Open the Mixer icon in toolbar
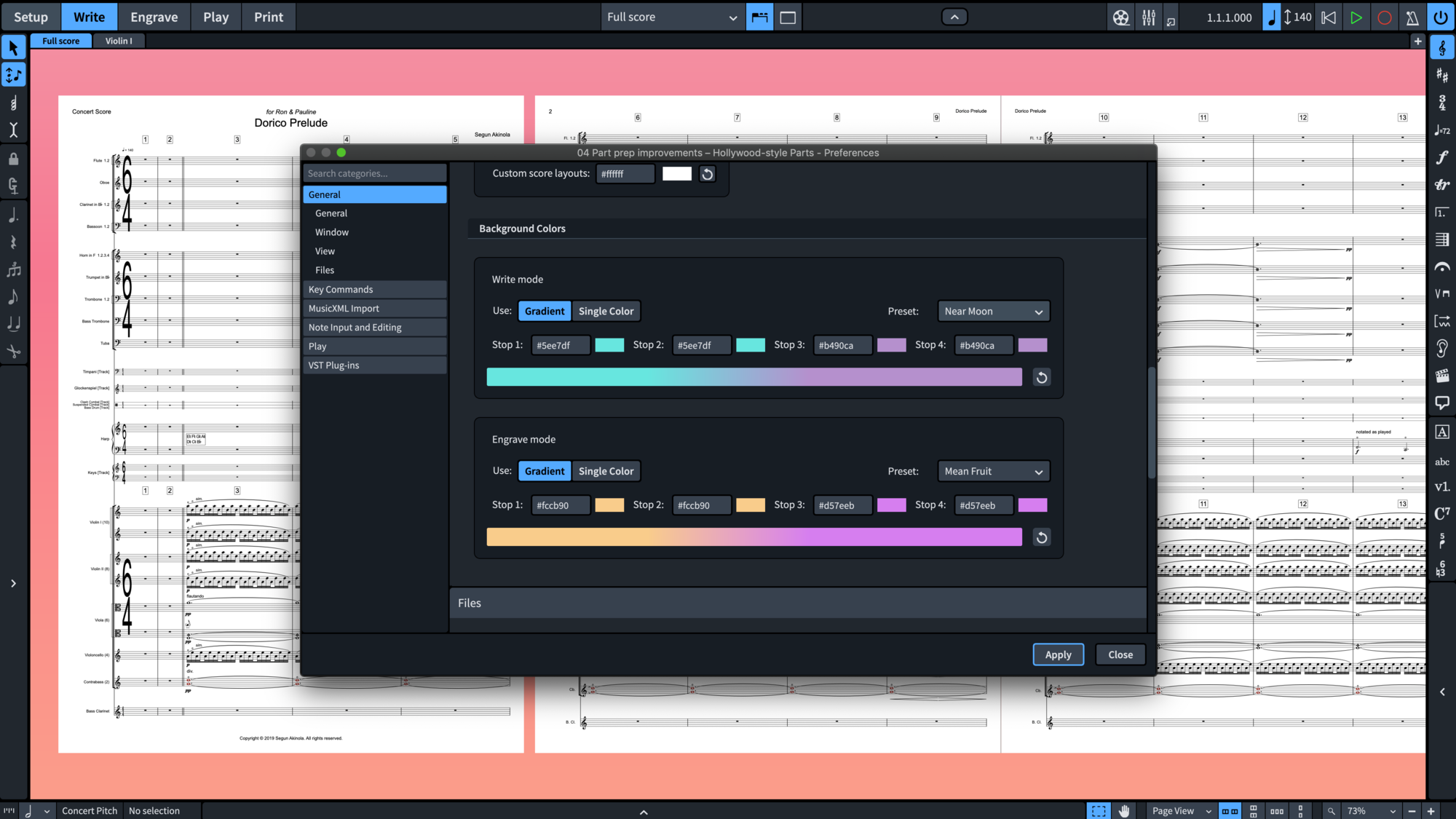1456x819 pixels. click(x=1149, y=17)
